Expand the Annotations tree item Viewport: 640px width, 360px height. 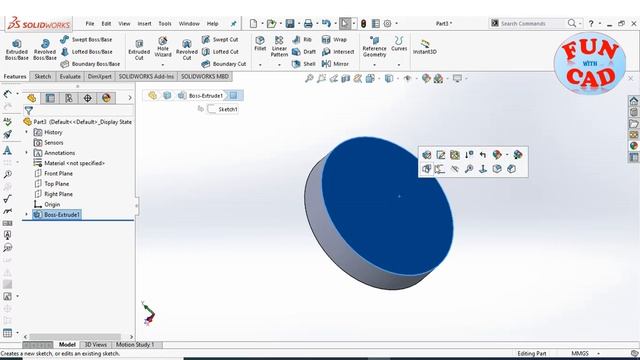pyautogui.click(x=27, y=152)
